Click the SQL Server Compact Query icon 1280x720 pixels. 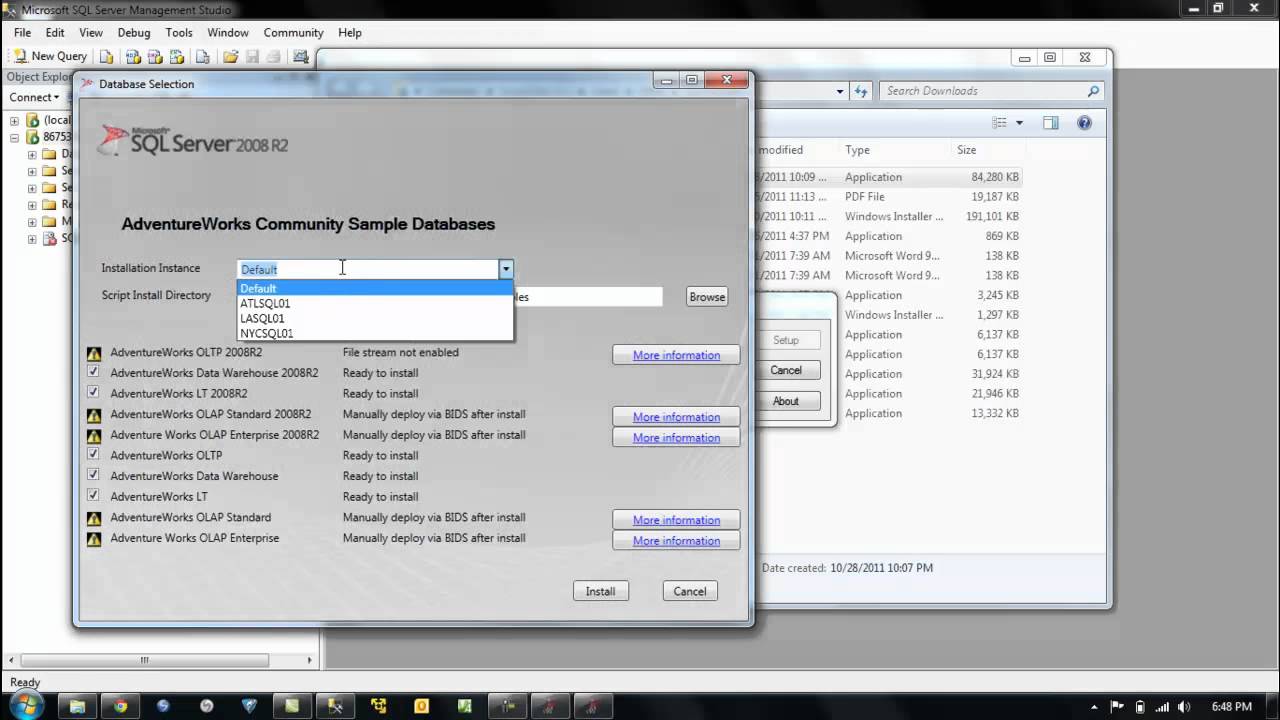[x=201, y=57]
